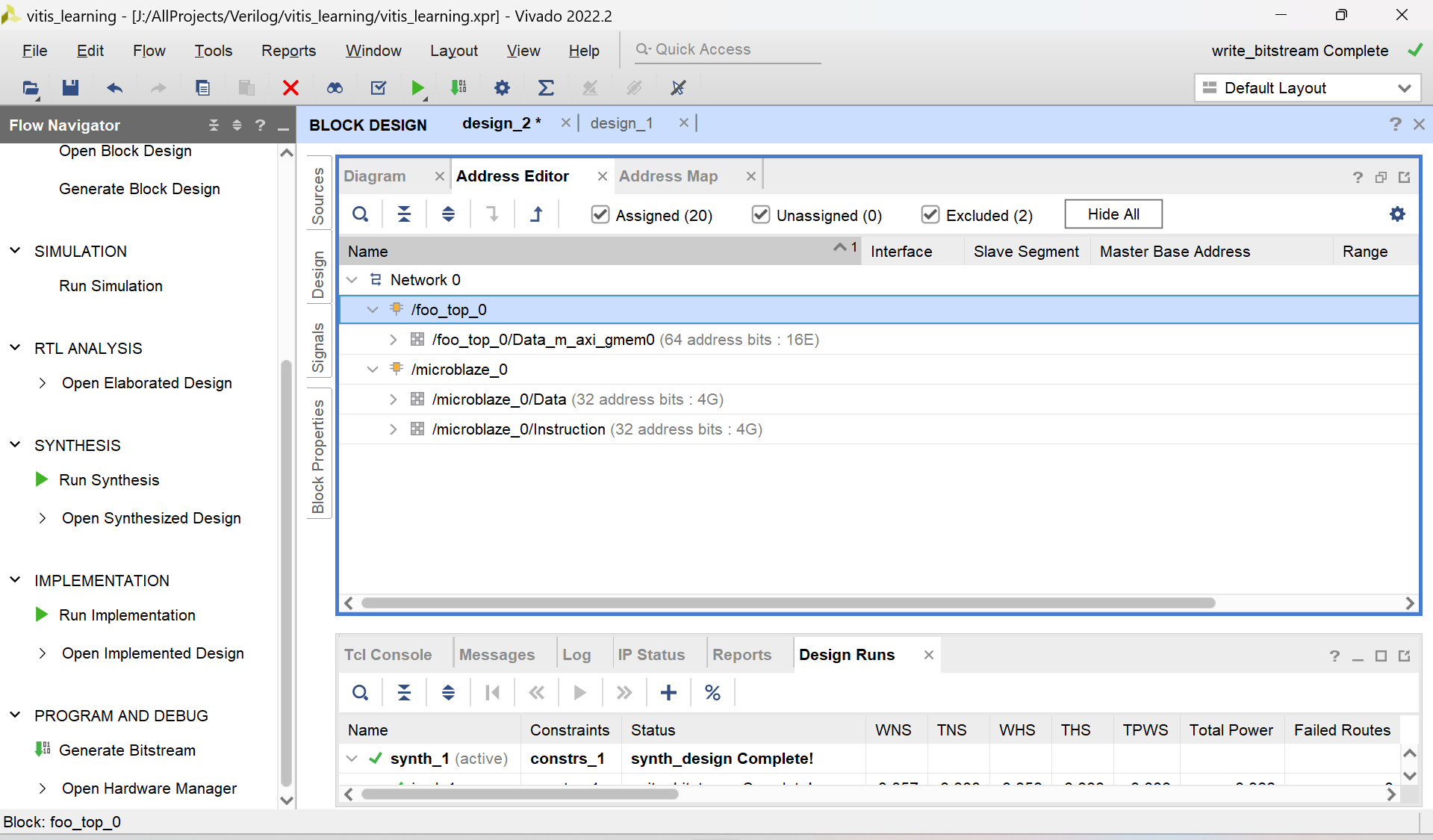Toggle the Excluded (2) checkbox
Screen dimensions: 1433x840
click(x=930, y=215)
